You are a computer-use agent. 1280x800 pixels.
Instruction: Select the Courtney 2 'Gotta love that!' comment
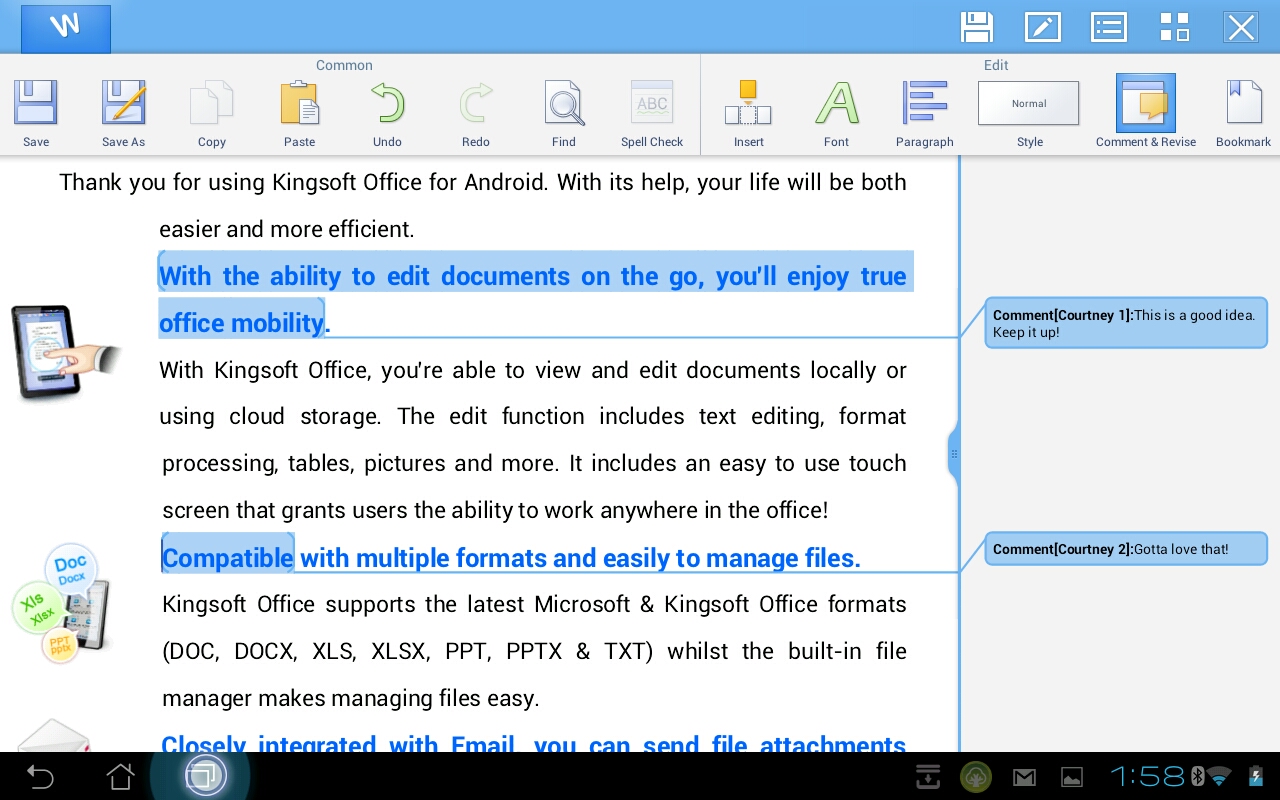1125,549
